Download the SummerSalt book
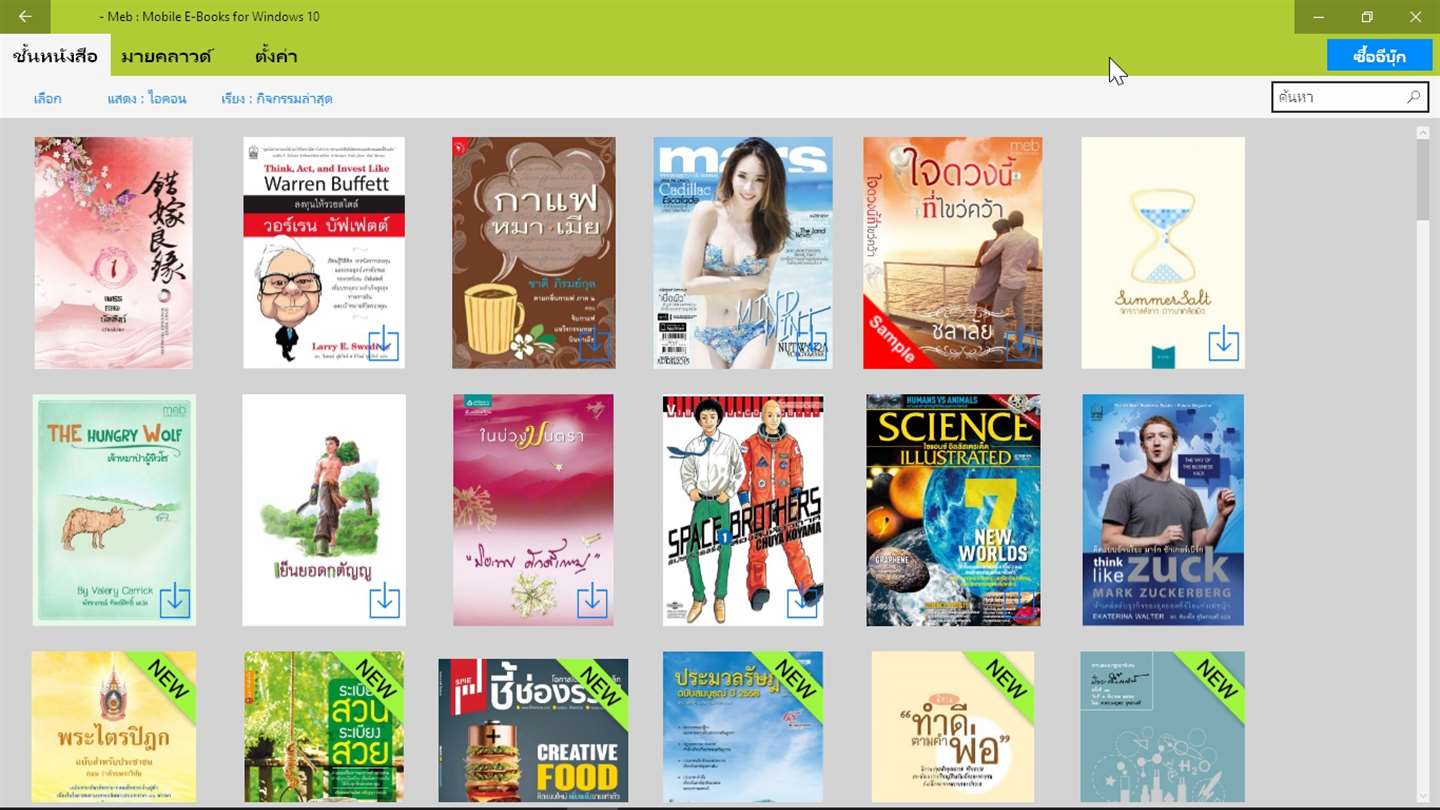The width and height of the screenshot is (1440, 810). click(1223, 345)
